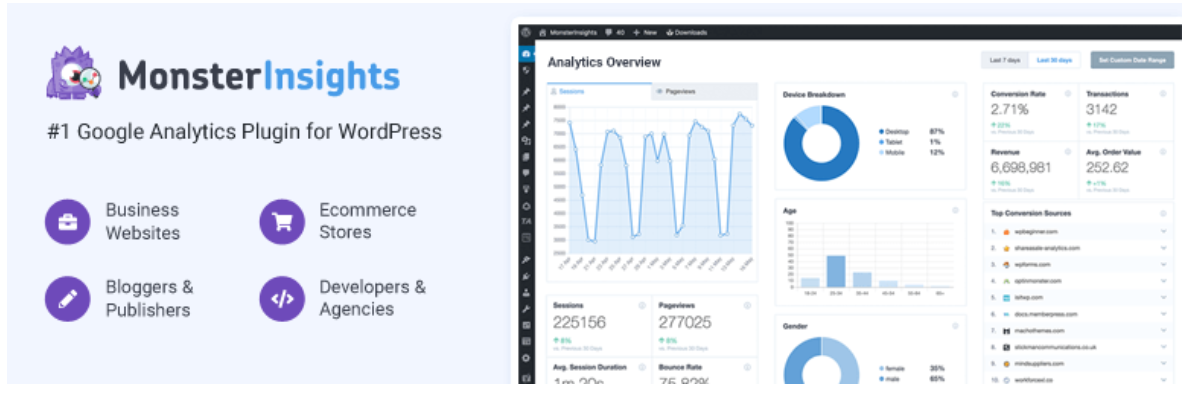Expand the isitwp.com source row
Screen dimensions: 1187x407
click(1164, 297)
